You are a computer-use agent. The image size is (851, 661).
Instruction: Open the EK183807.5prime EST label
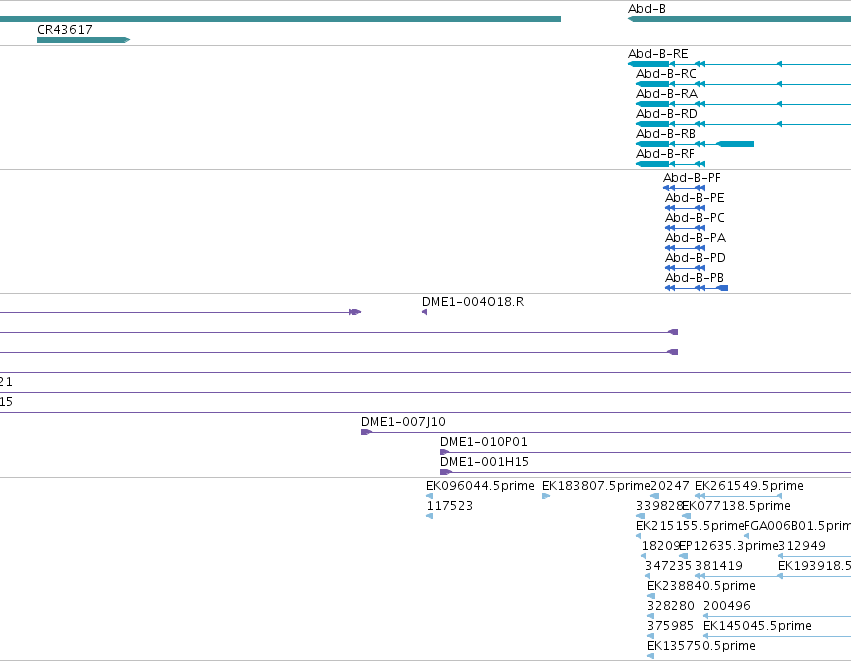596,486
